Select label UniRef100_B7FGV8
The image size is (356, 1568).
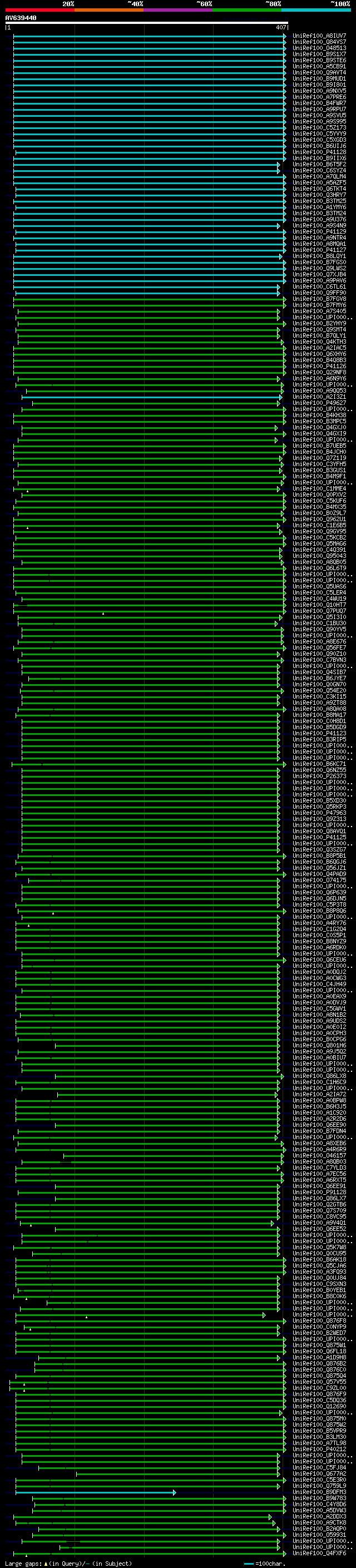coord(319,299)
